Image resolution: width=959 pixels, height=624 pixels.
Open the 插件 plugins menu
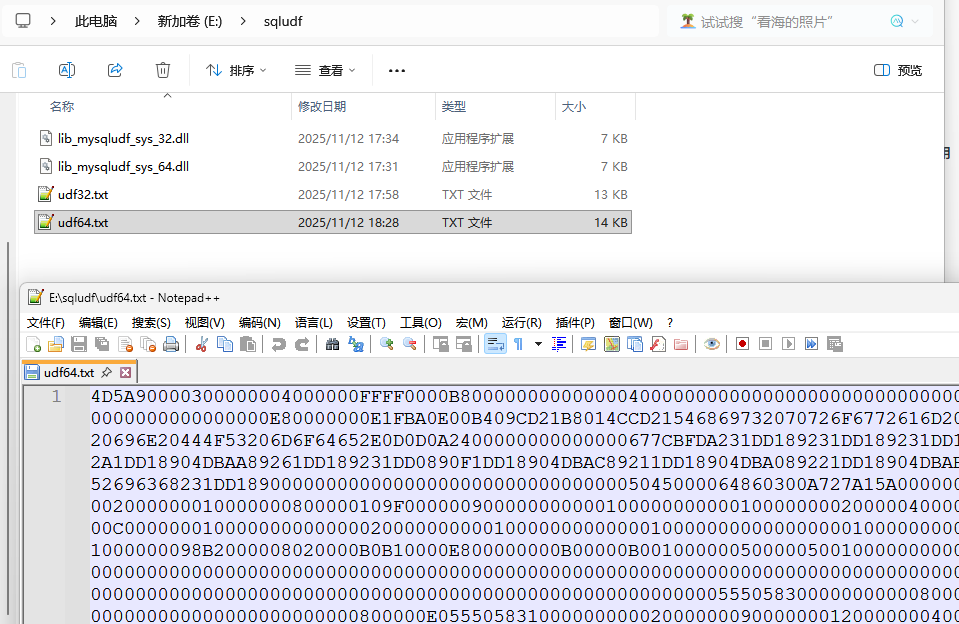click(575, 322)
